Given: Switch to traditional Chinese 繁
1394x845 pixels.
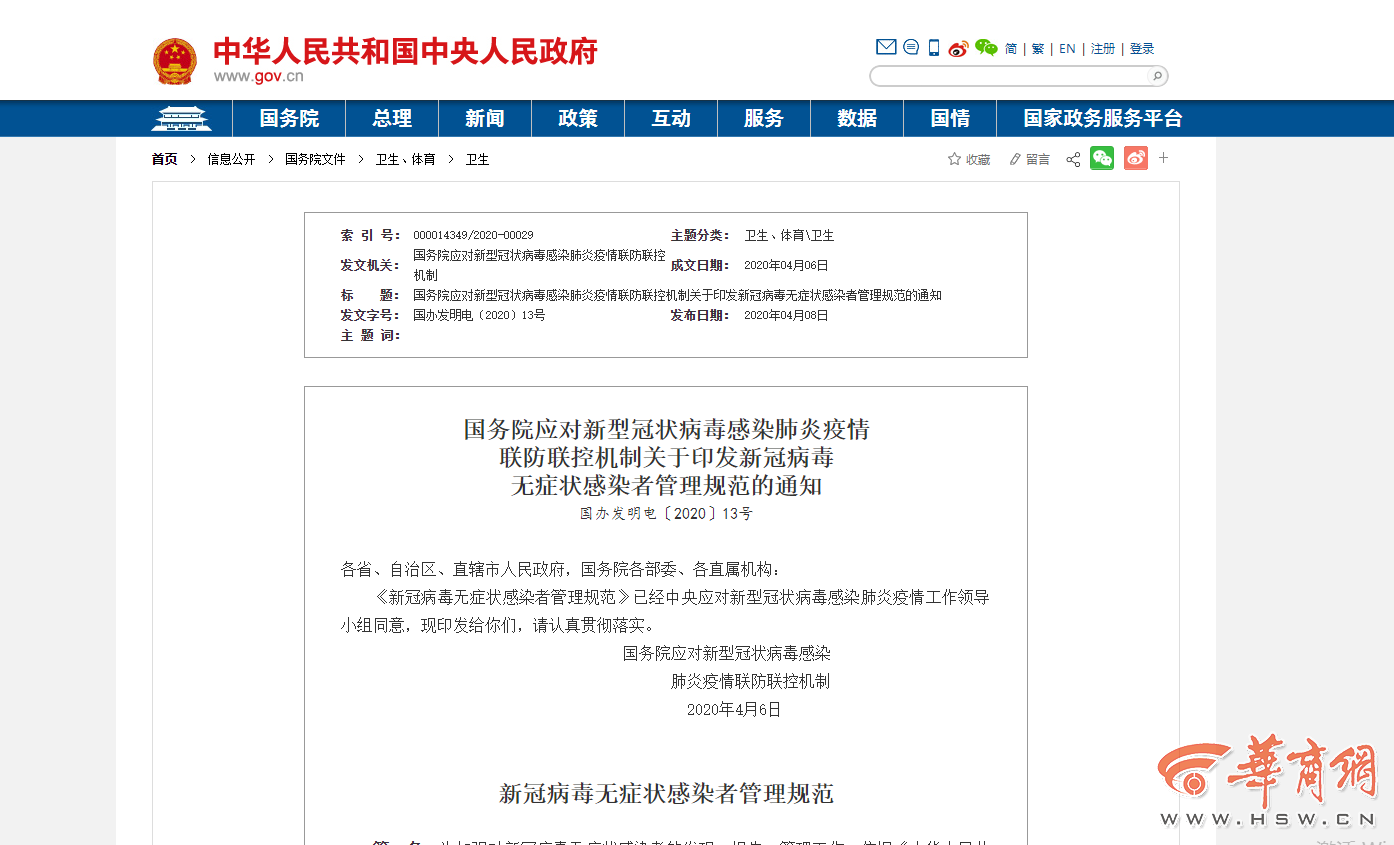Looking at the screenshot, I should [1038, 49].
